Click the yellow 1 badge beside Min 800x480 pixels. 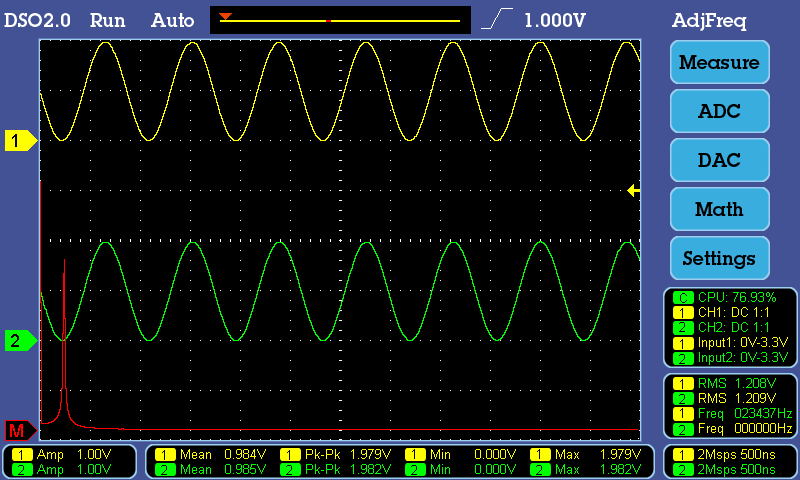(415, 454)
